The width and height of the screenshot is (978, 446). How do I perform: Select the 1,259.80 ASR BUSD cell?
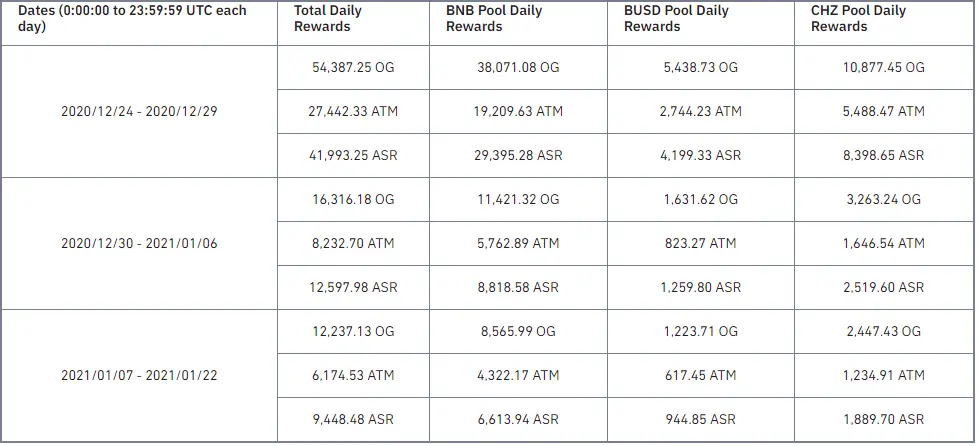click(701, 288)
